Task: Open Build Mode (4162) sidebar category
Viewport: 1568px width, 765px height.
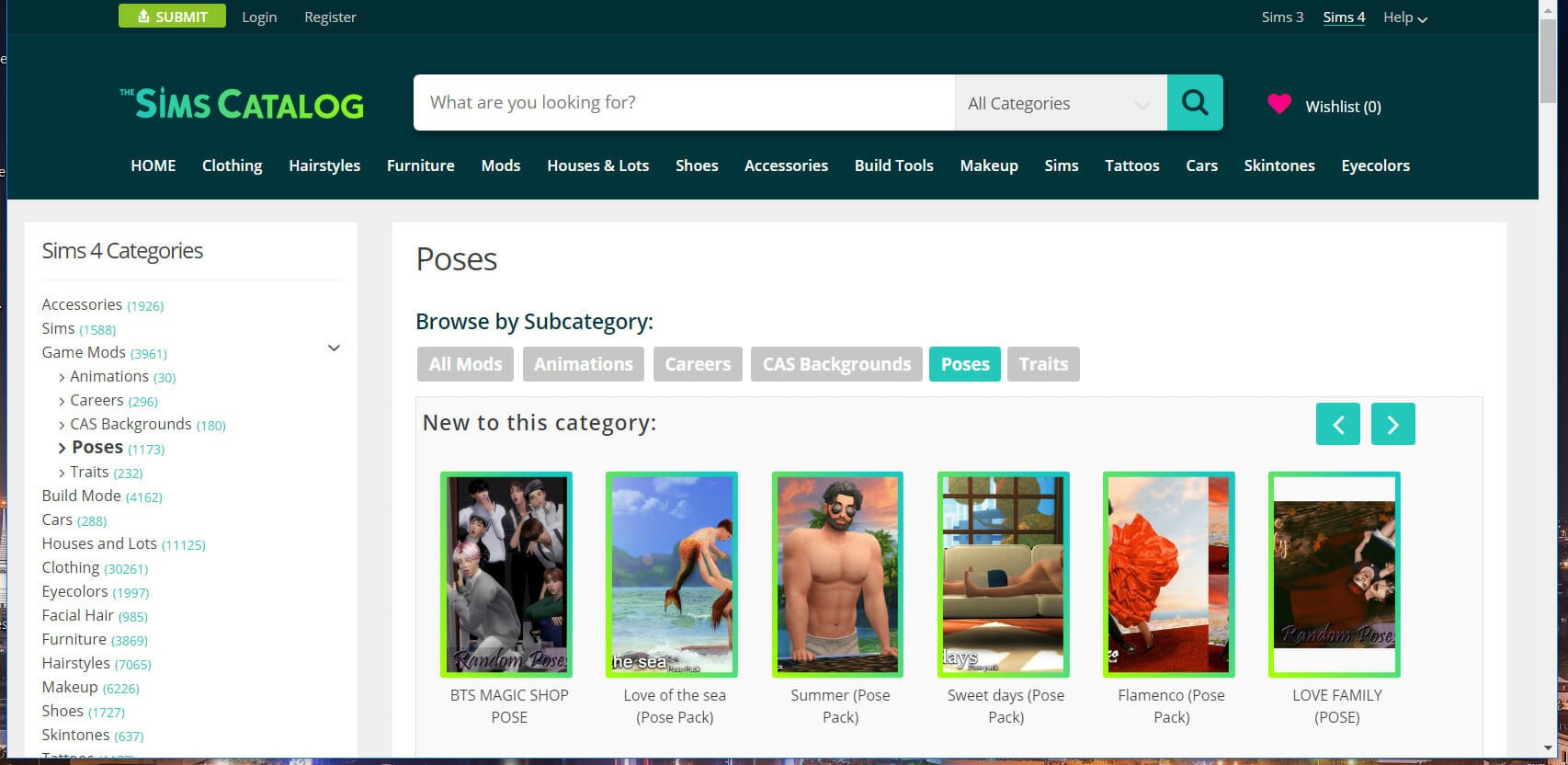Action: 102,496
